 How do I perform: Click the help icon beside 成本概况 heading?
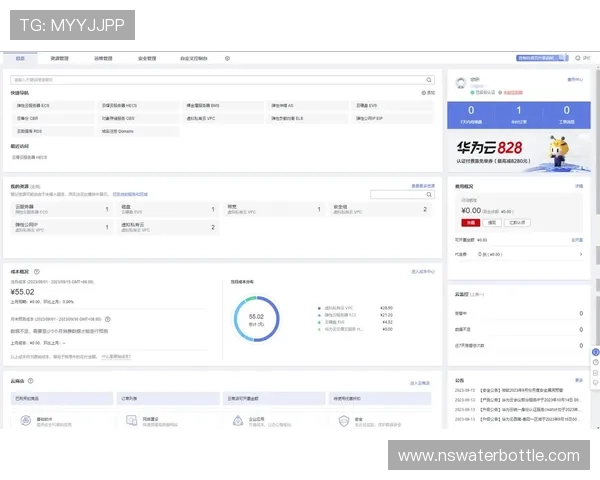pos(37,271)
